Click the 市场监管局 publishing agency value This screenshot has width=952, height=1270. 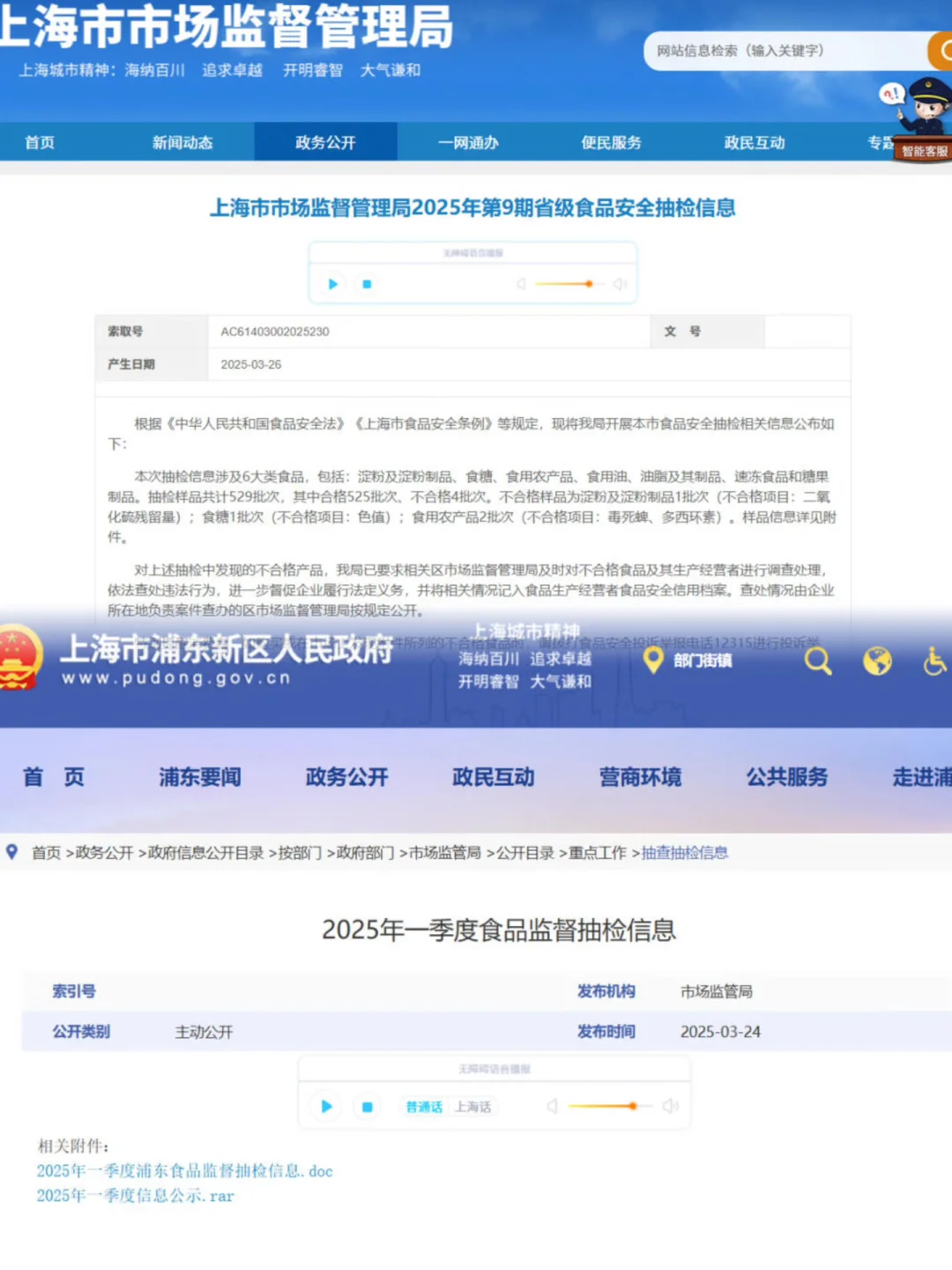tap(717, 991)
